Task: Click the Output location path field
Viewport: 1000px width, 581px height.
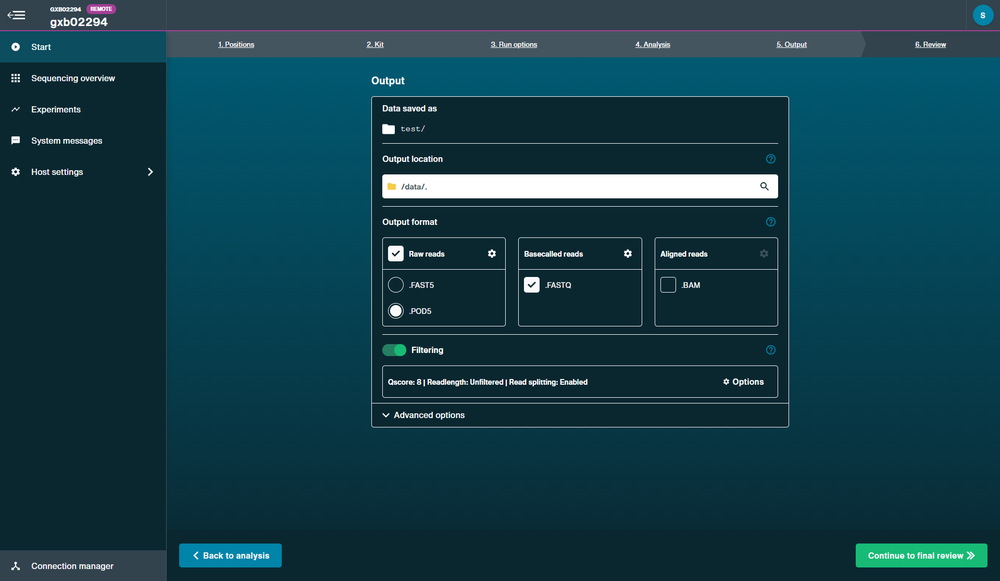Action: click(x=580, y=186)
